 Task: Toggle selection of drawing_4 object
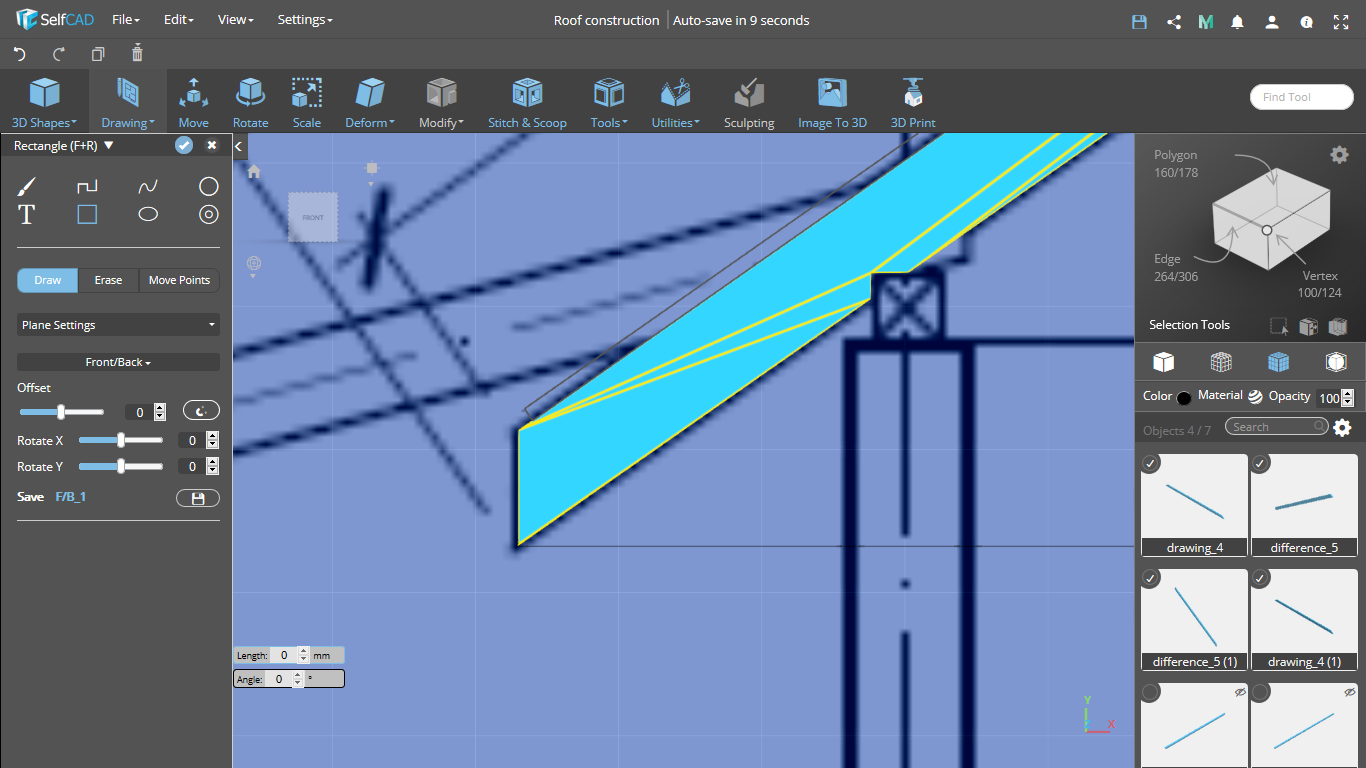[x=1150, y=463]
